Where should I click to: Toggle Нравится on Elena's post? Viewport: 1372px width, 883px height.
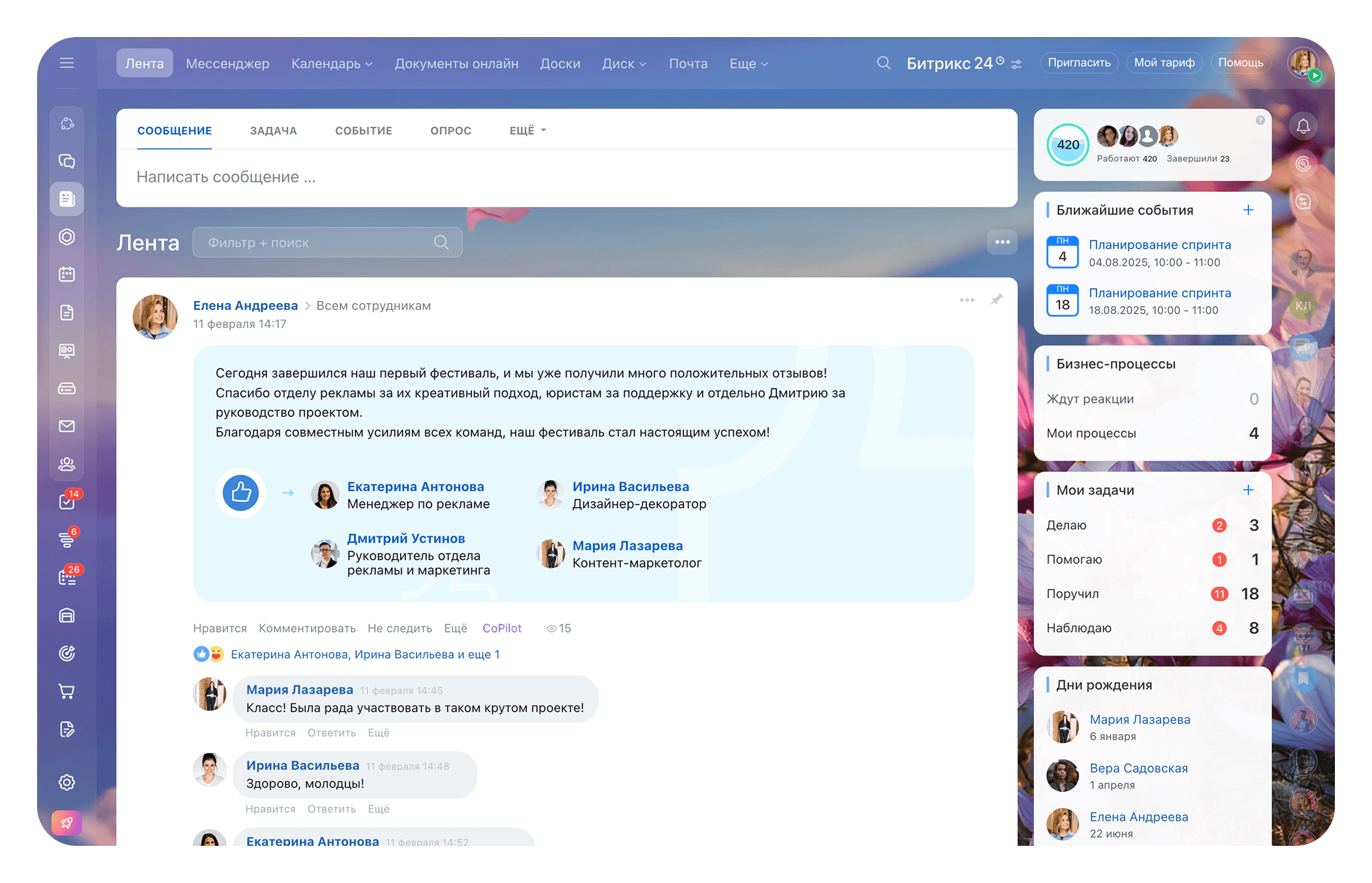(x=219, y=628)
